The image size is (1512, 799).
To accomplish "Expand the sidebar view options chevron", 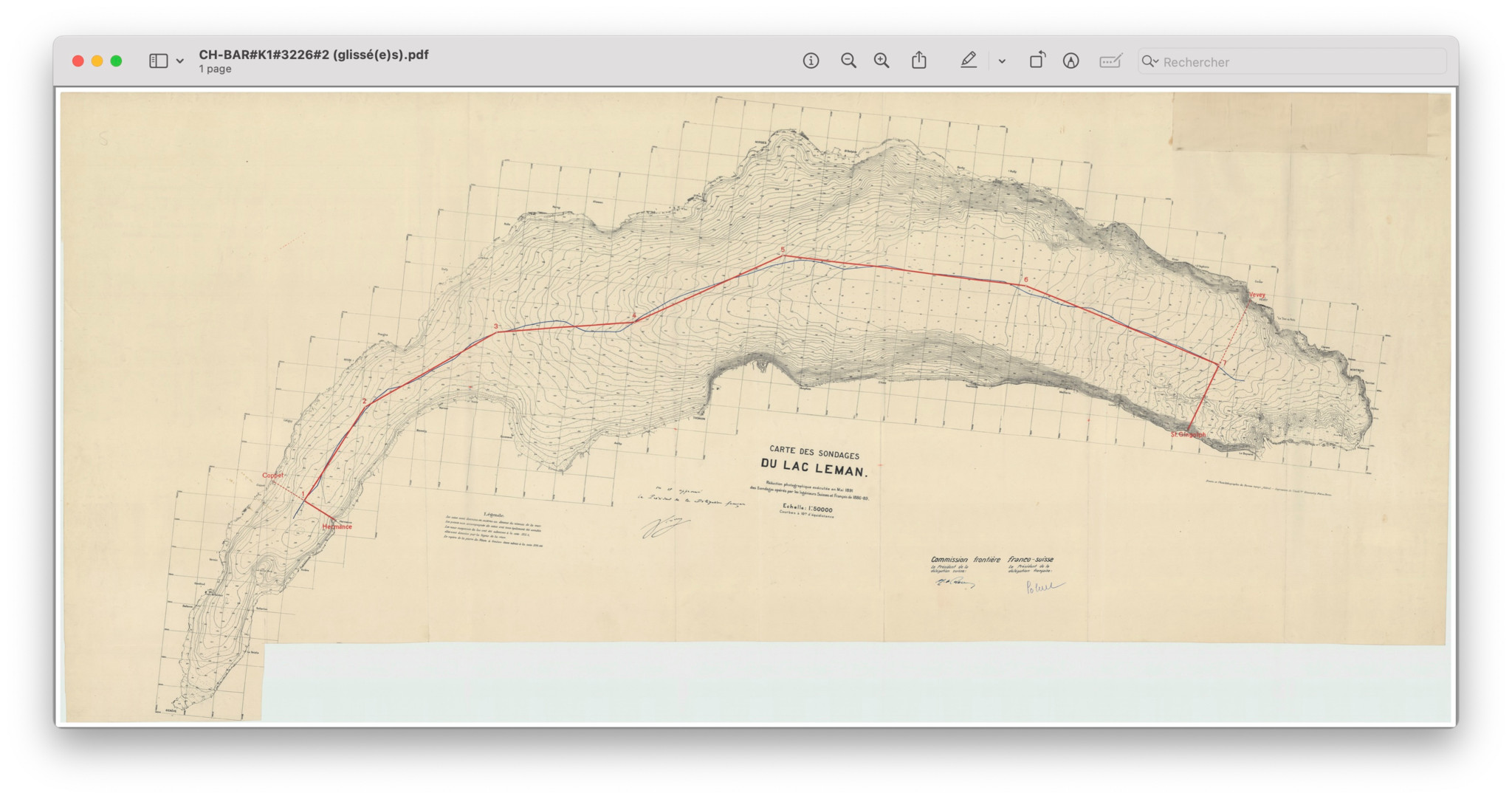I will tap(179, 61).
